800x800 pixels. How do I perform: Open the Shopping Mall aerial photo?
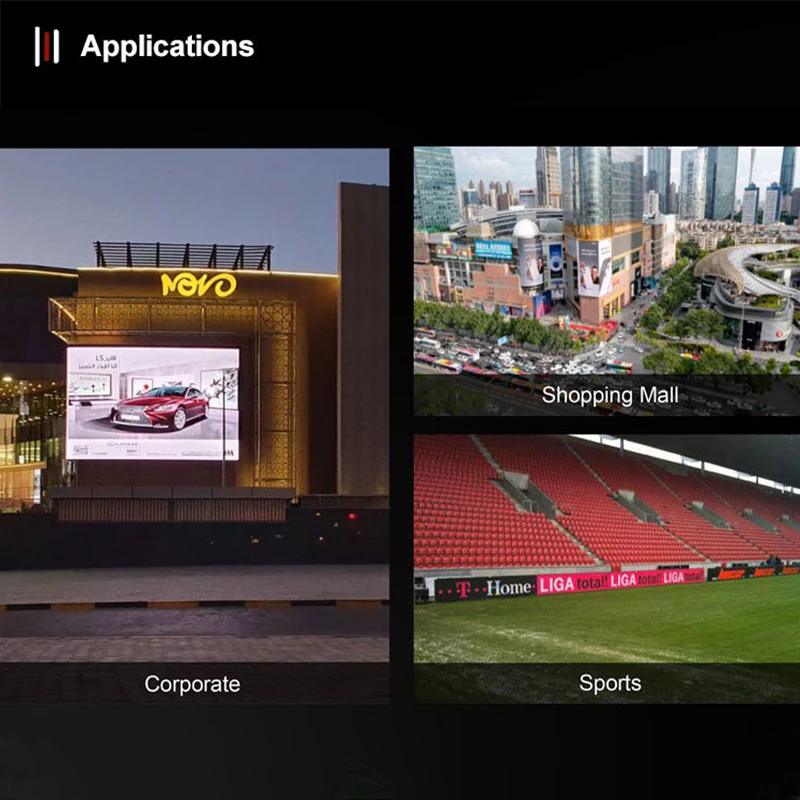pyautogui.click(x=607, y=281)
